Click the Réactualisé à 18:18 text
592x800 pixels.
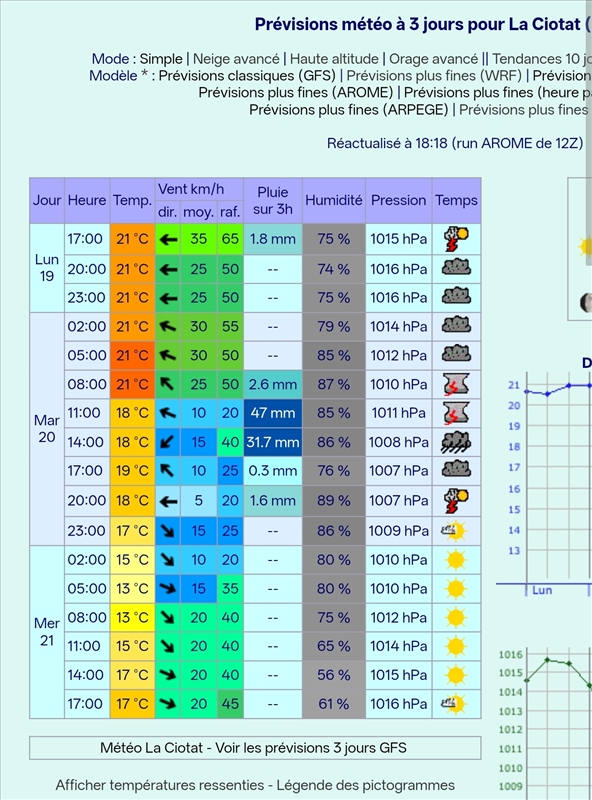coord(455,143)
